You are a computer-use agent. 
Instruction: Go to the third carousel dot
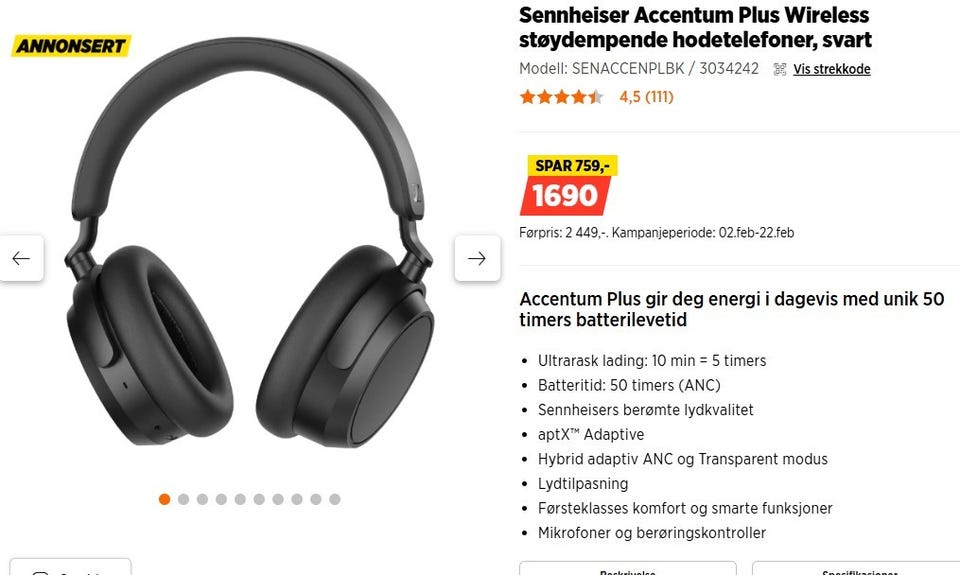click(202, 499)
